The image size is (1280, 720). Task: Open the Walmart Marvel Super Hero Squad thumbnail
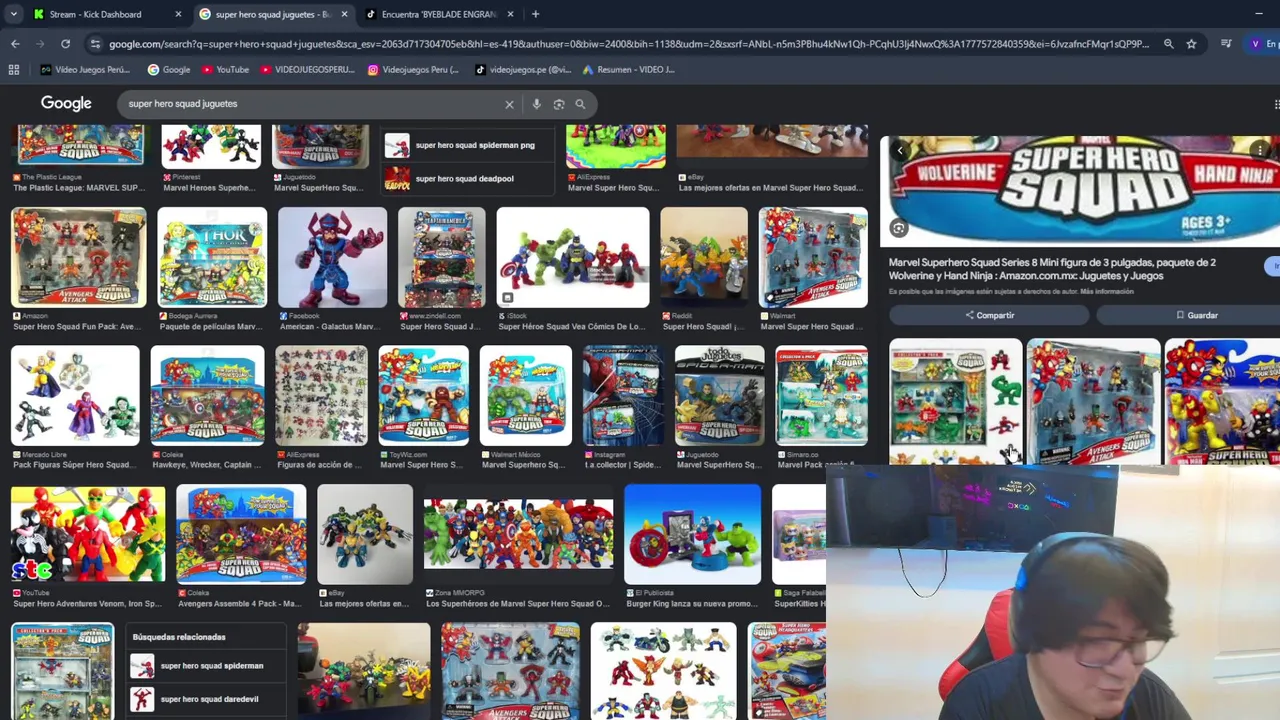tap(812, 257)
